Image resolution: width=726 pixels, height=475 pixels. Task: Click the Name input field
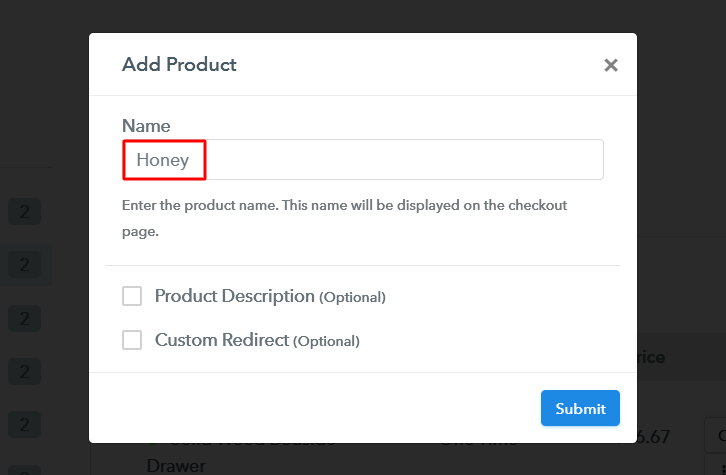click(x=363, y=159)
